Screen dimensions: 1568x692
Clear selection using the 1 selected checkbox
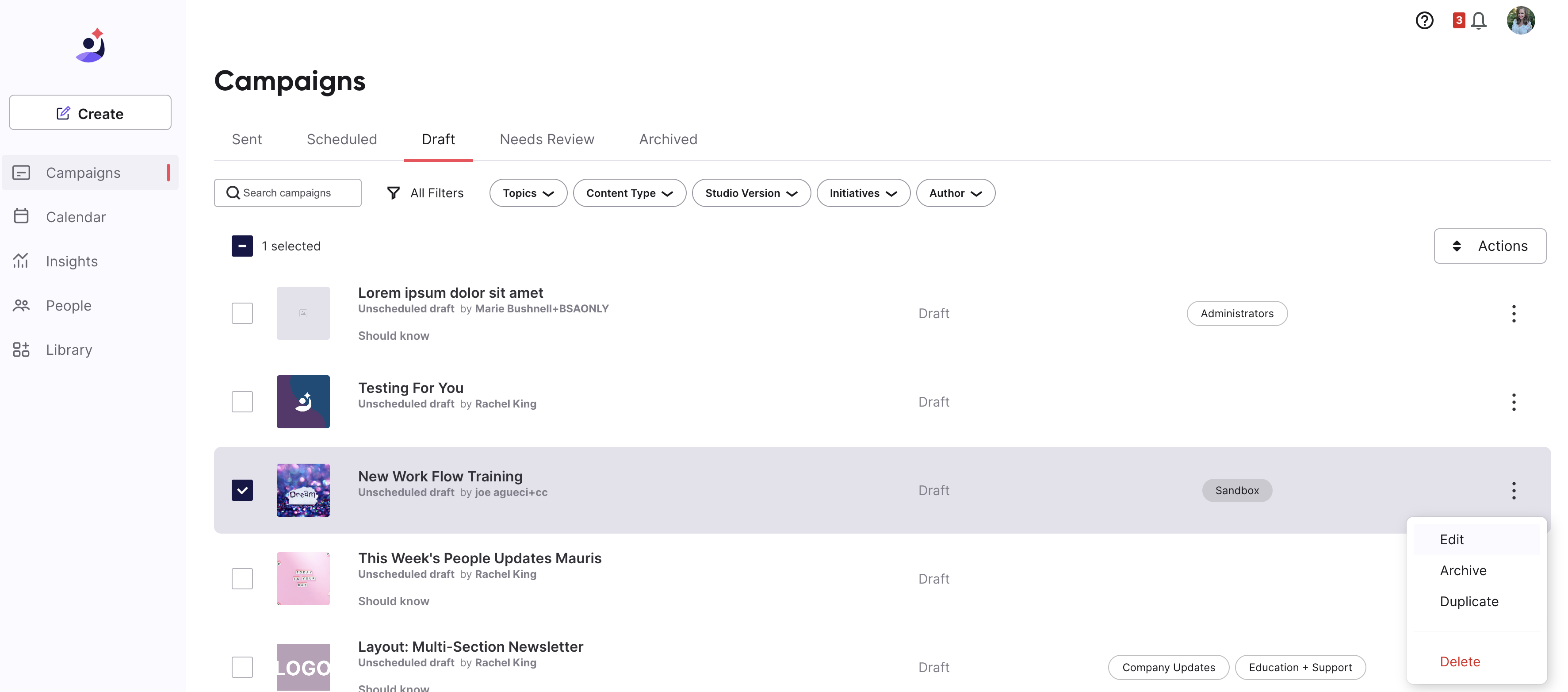[x=241, y=246]
